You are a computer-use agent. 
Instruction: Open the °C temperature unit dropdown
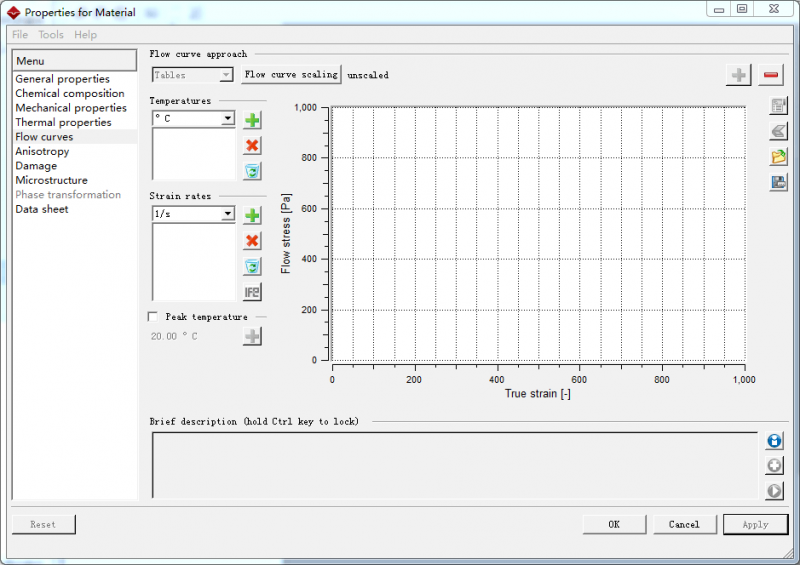(x=193, y=118)
